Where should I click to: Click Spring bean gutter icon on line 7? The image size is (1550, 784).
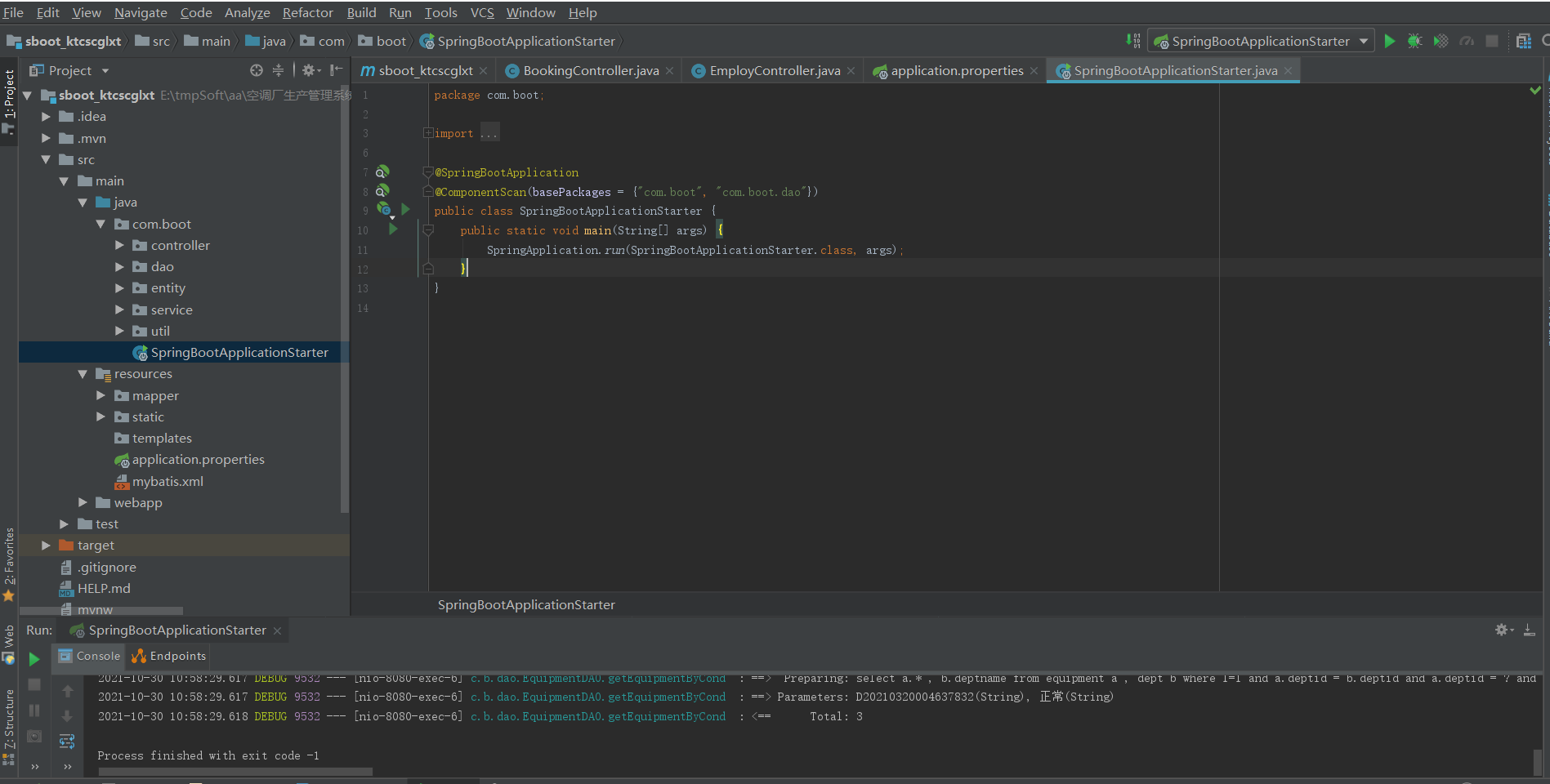382,171
